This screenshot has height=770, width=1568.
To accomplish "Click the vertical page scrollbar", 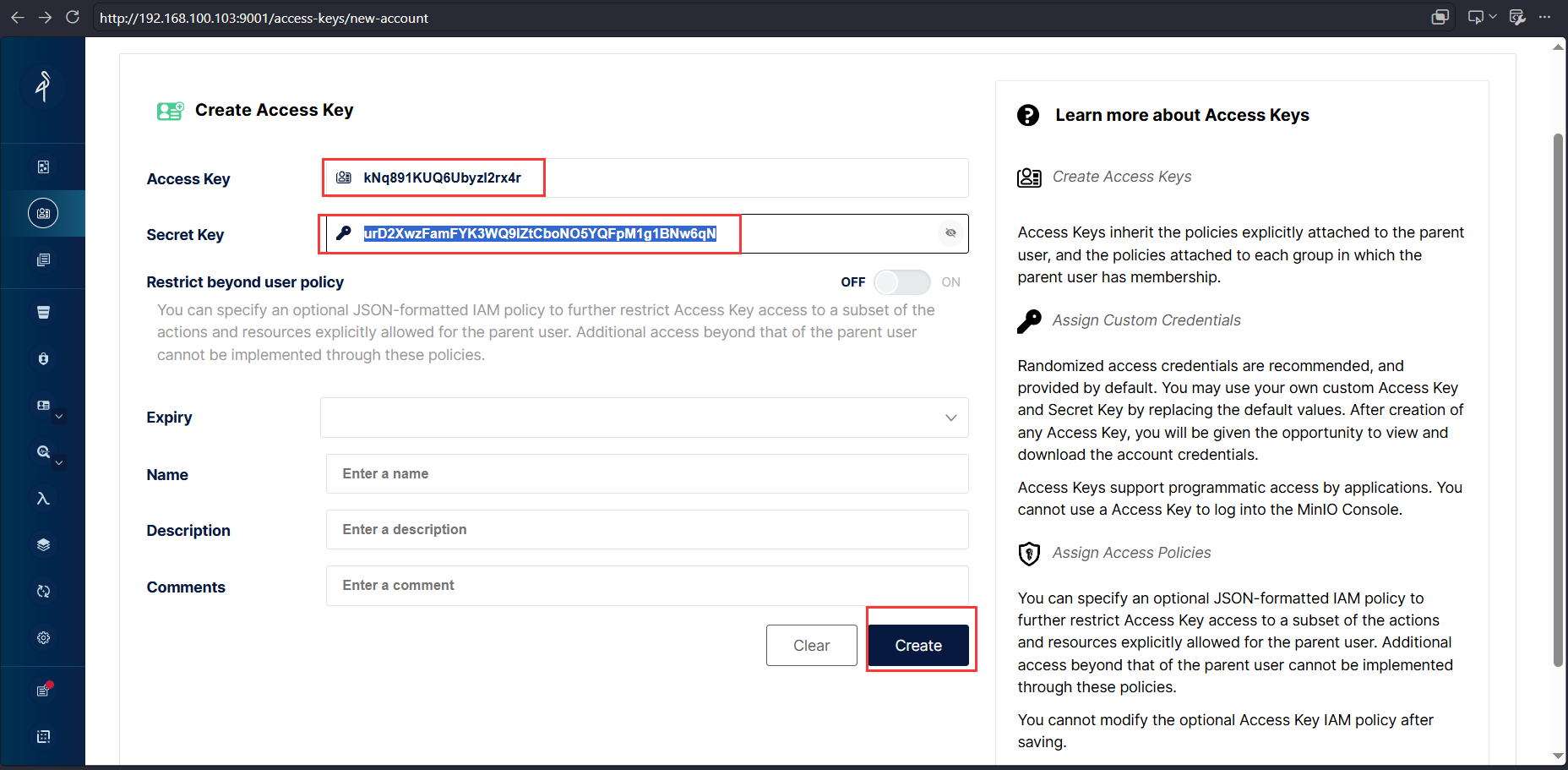I will [1558, 401].
